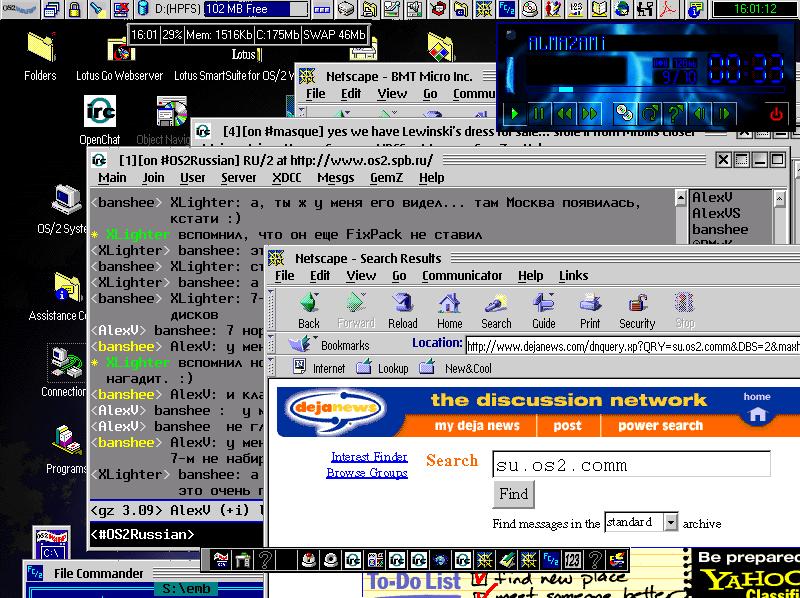Skip to next track in media player
800x598 pixels.
pos(724,114)
